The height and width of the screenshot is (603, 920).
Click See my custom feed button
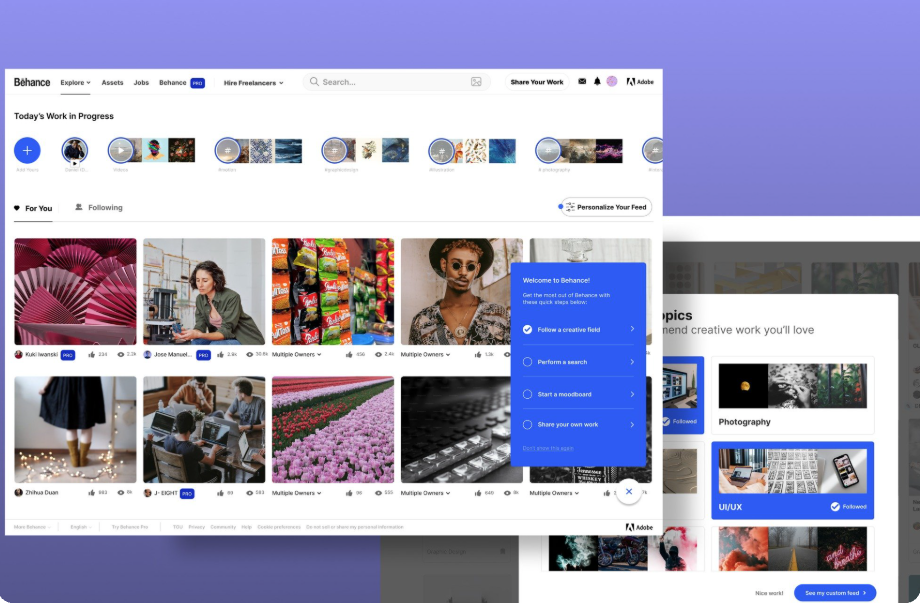[835, 593]
